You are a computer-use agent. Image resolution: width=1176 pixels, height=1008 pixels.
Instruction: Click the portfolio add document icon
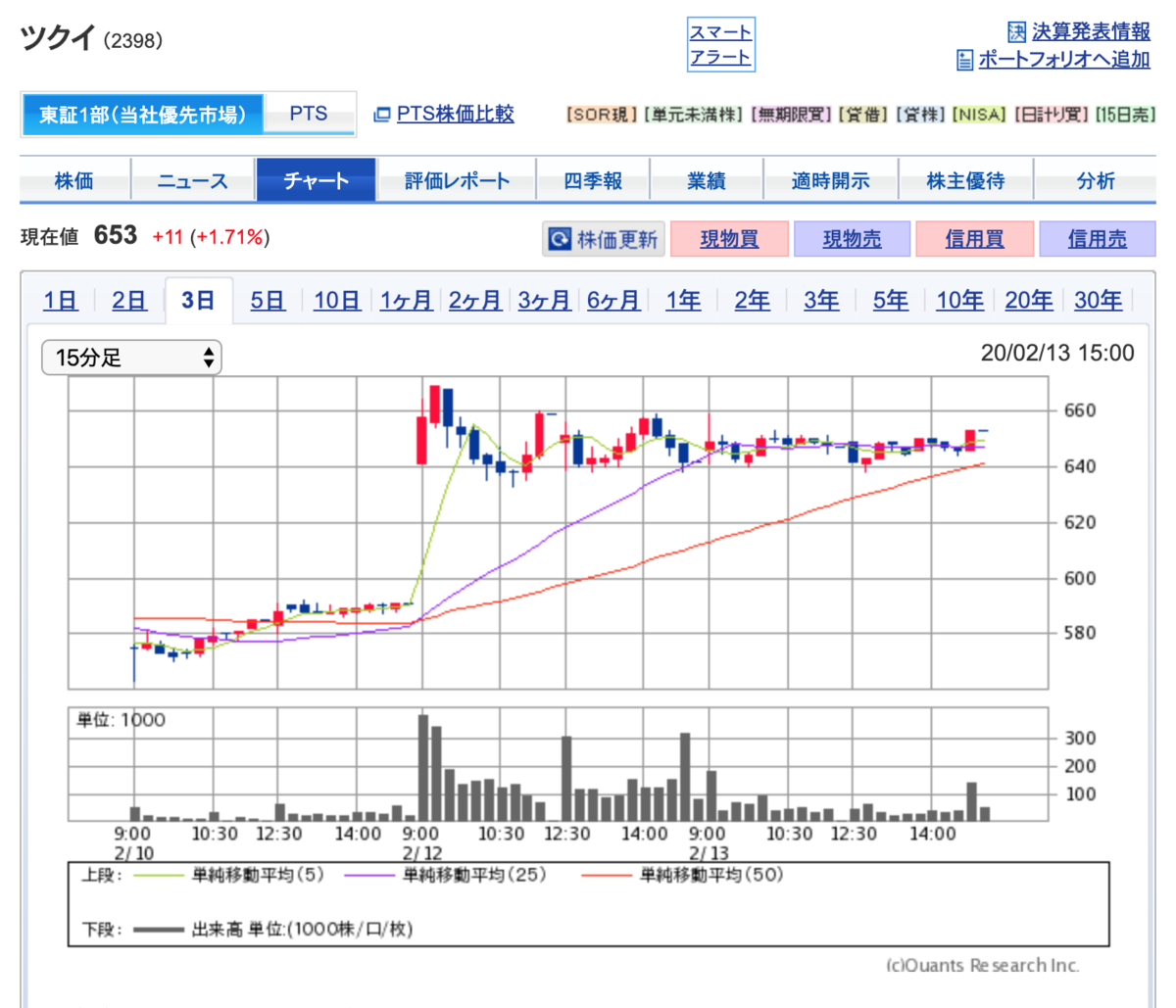964,60
